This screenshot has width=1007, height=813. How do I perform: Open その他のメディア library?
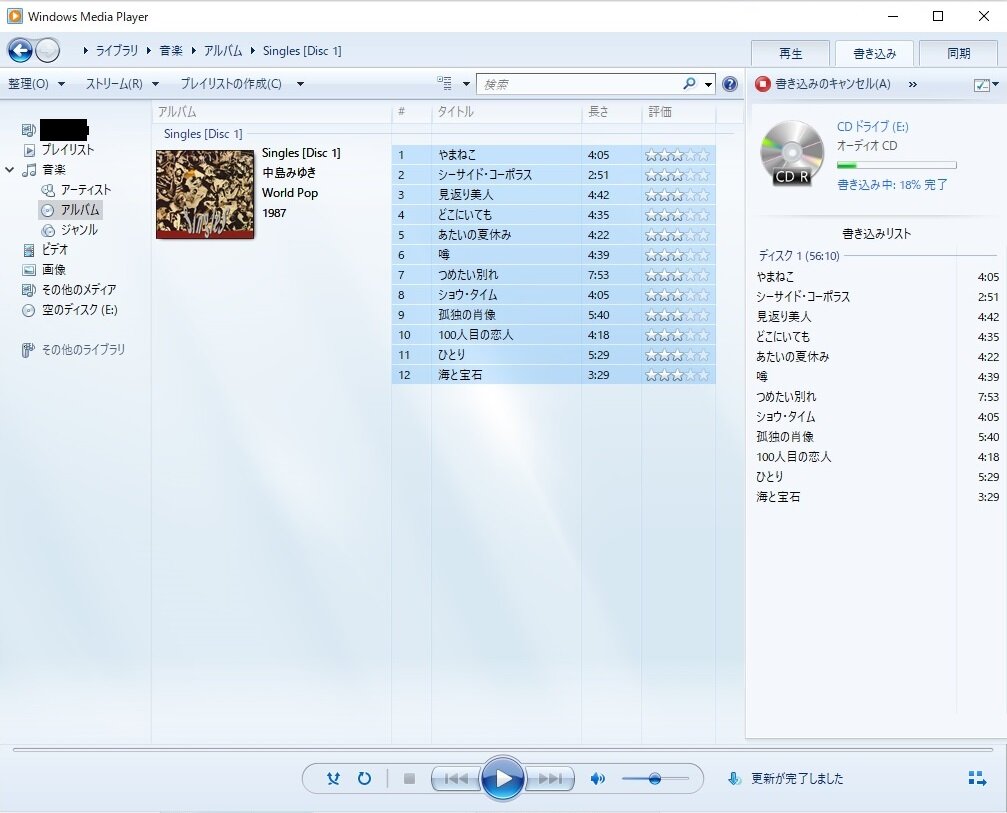click(x=78, y=290)
